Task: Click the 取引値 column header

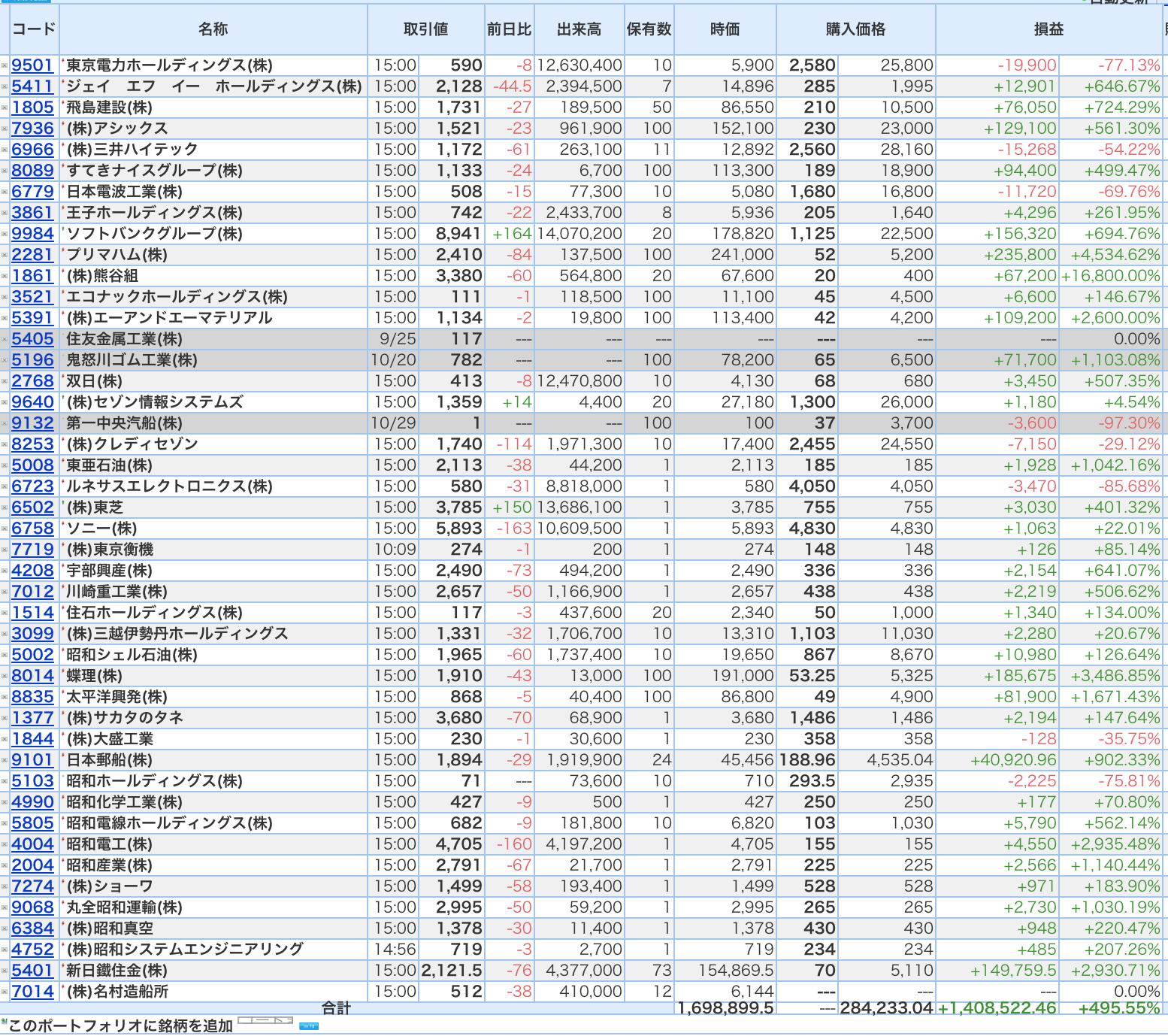Action: 426,29
